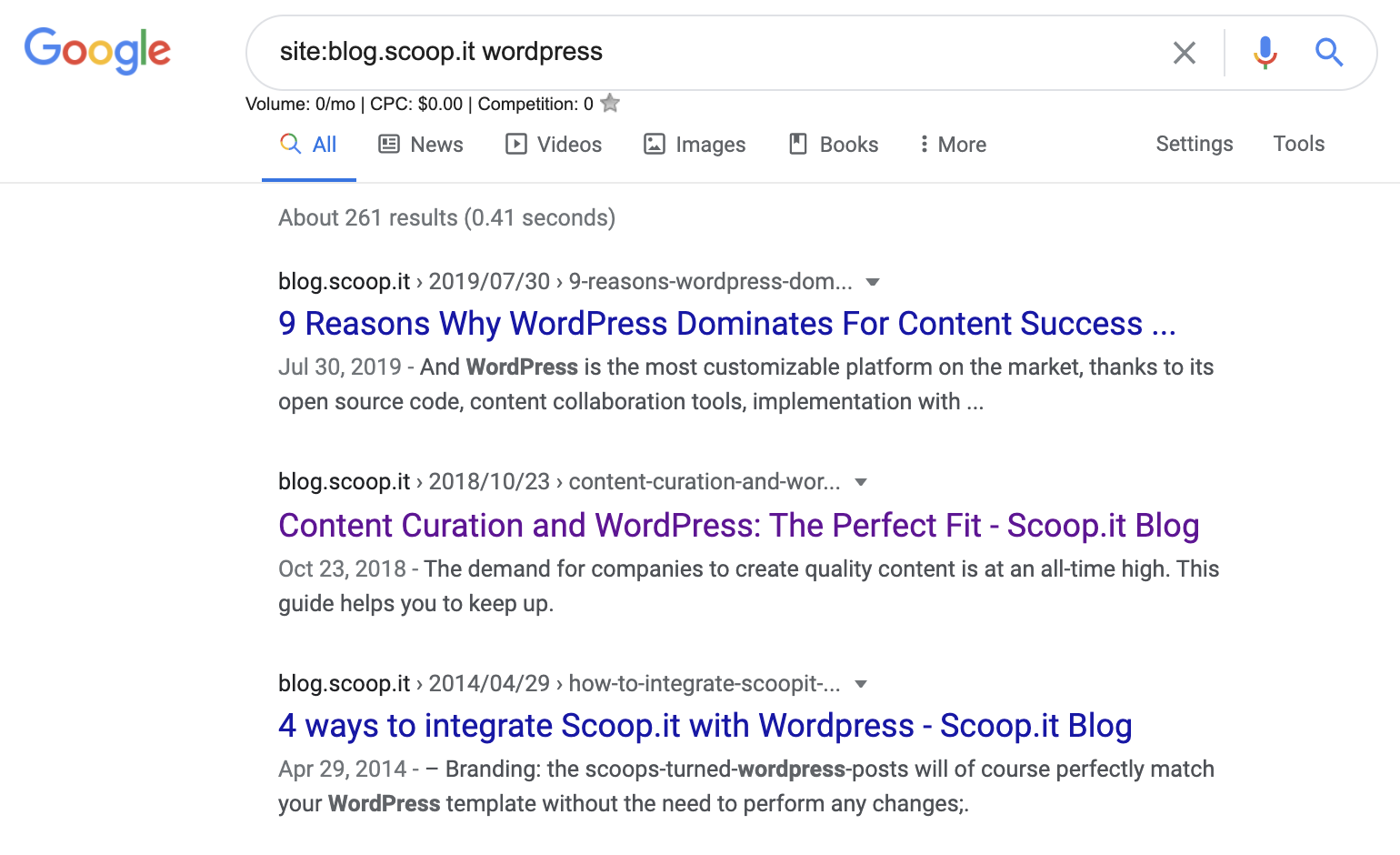Open dropdown arrow beside how-to-integrate-scoopit URL

tap(861, 684)
